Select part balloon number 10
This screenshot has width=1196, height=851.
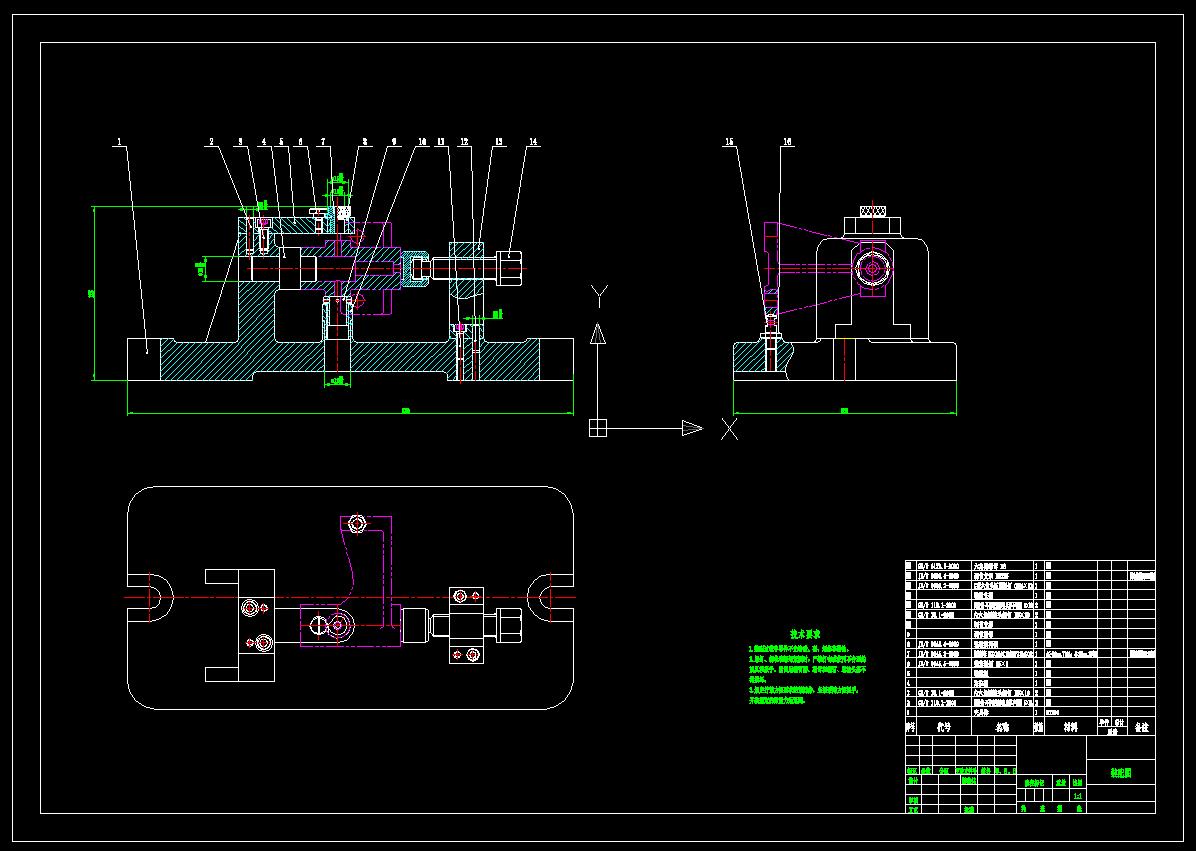pos(423,142)
